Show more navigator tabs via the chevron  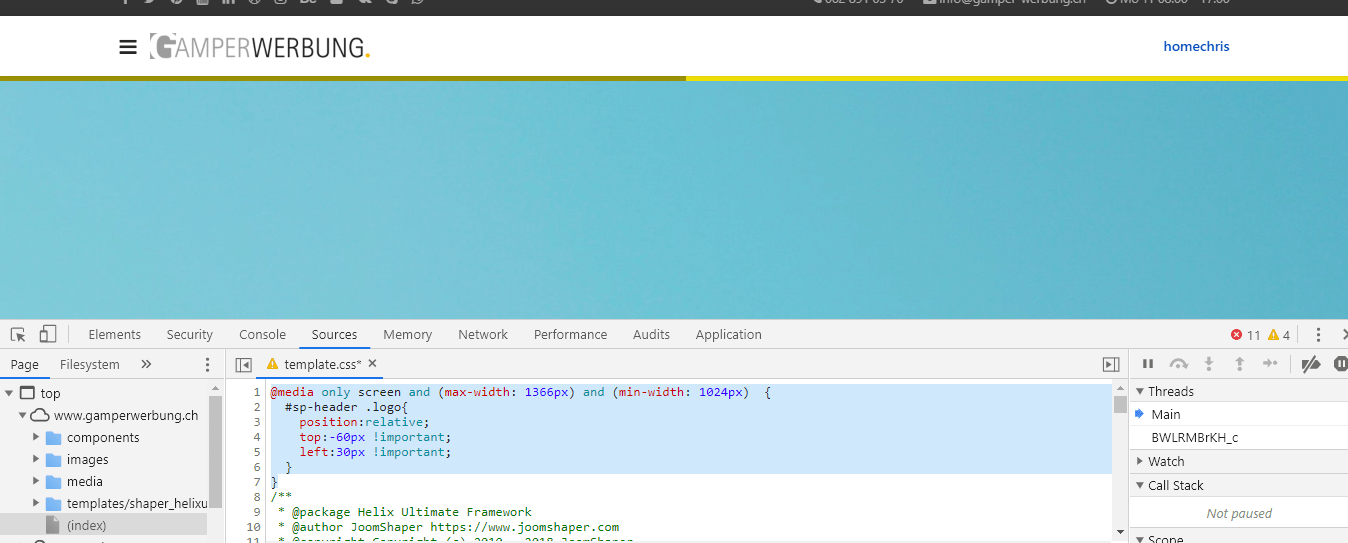pos(146,365)
